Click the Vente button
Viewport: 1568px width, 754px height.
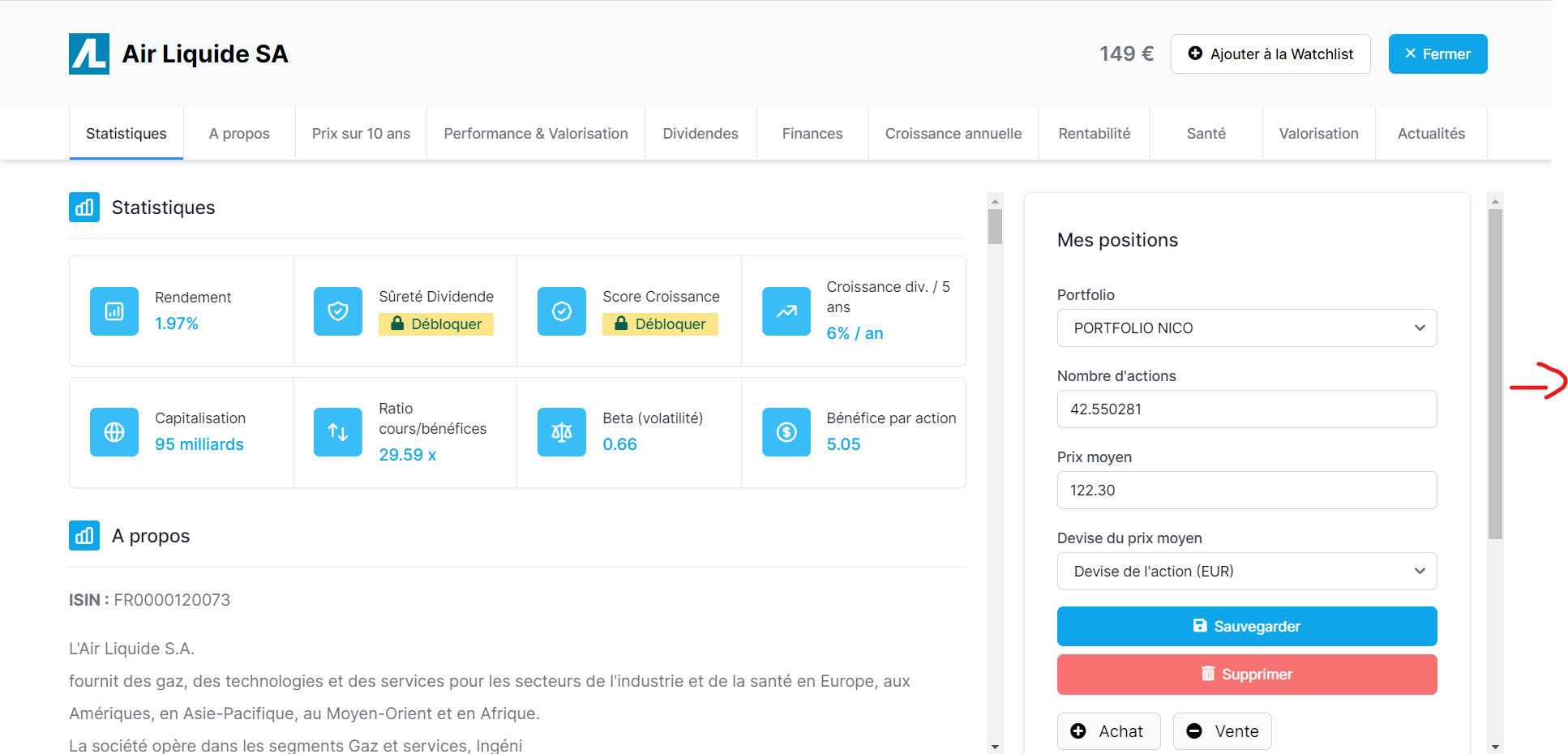(x=1223, y=731)
